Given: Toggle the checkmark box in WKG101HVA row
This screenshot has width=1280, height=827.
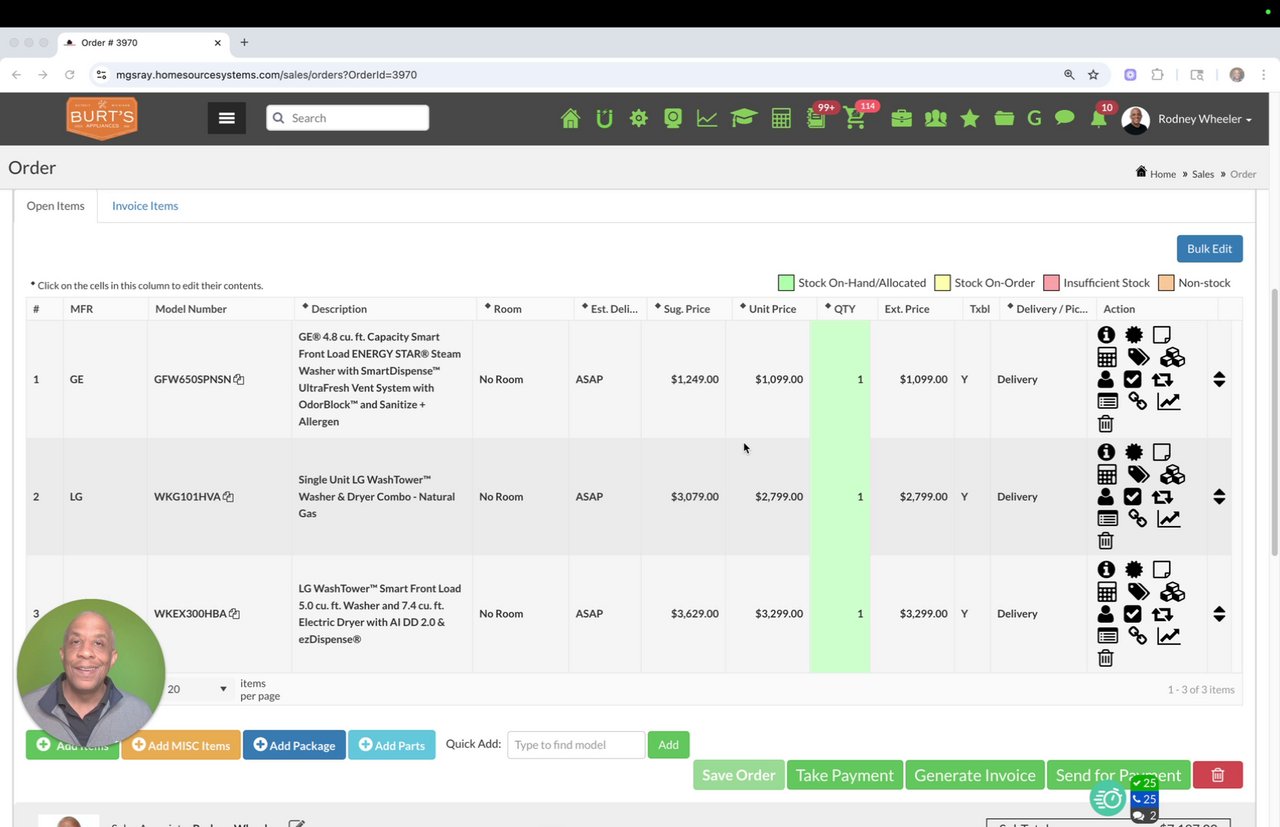Looking at the screenshot, I should point(1132,496).
